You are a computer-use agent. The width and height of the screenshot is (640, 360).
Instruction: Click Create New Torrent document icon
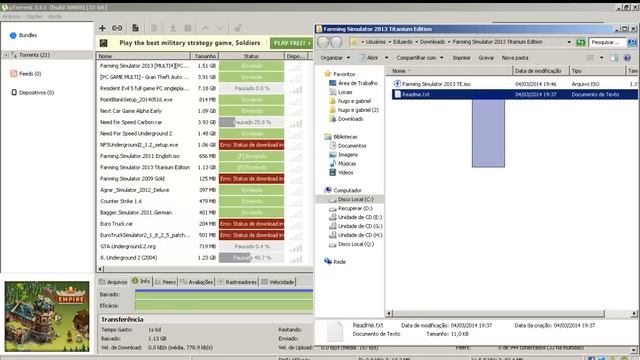coord(135,28)
